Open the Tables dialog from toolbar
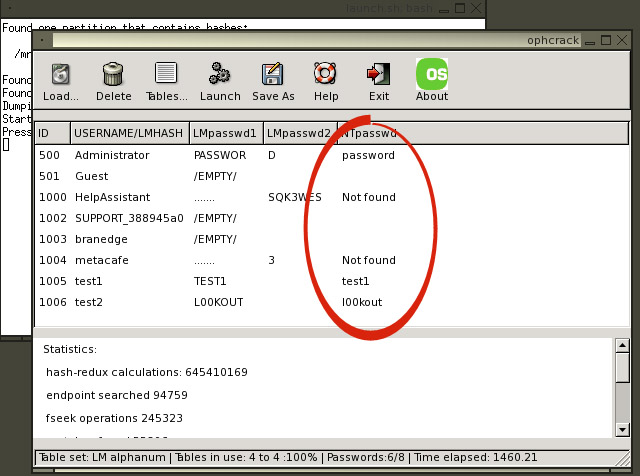This screenshot has width=640, height=476. pos(166,73)
